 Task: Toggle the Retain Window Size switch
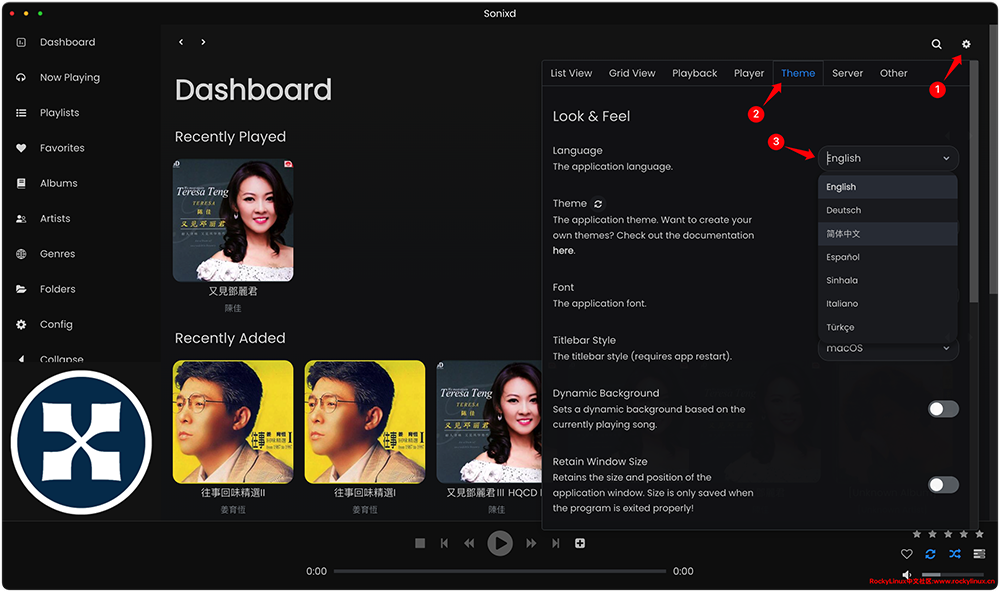943,485
